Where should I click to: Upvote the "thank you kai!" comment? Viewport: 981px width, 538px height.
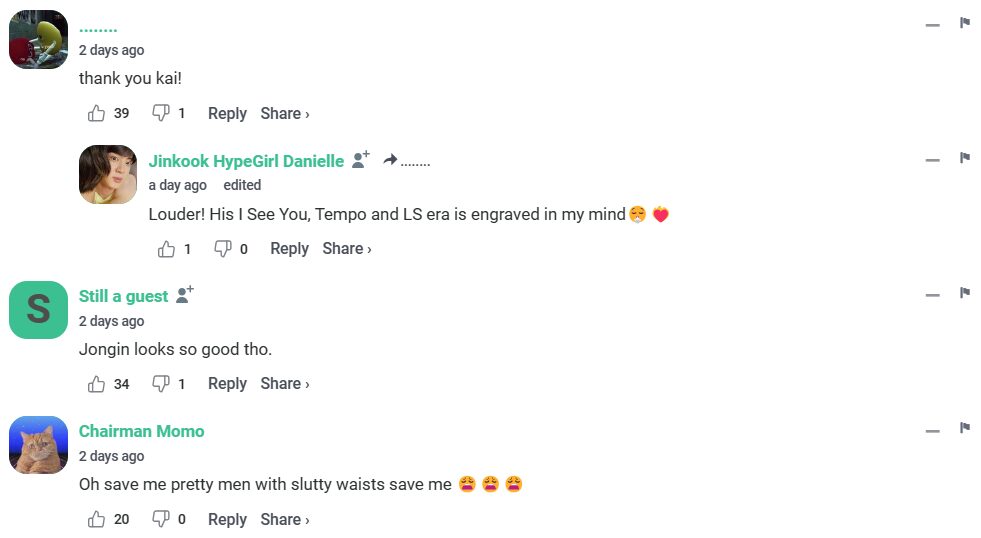pos(97,114)
